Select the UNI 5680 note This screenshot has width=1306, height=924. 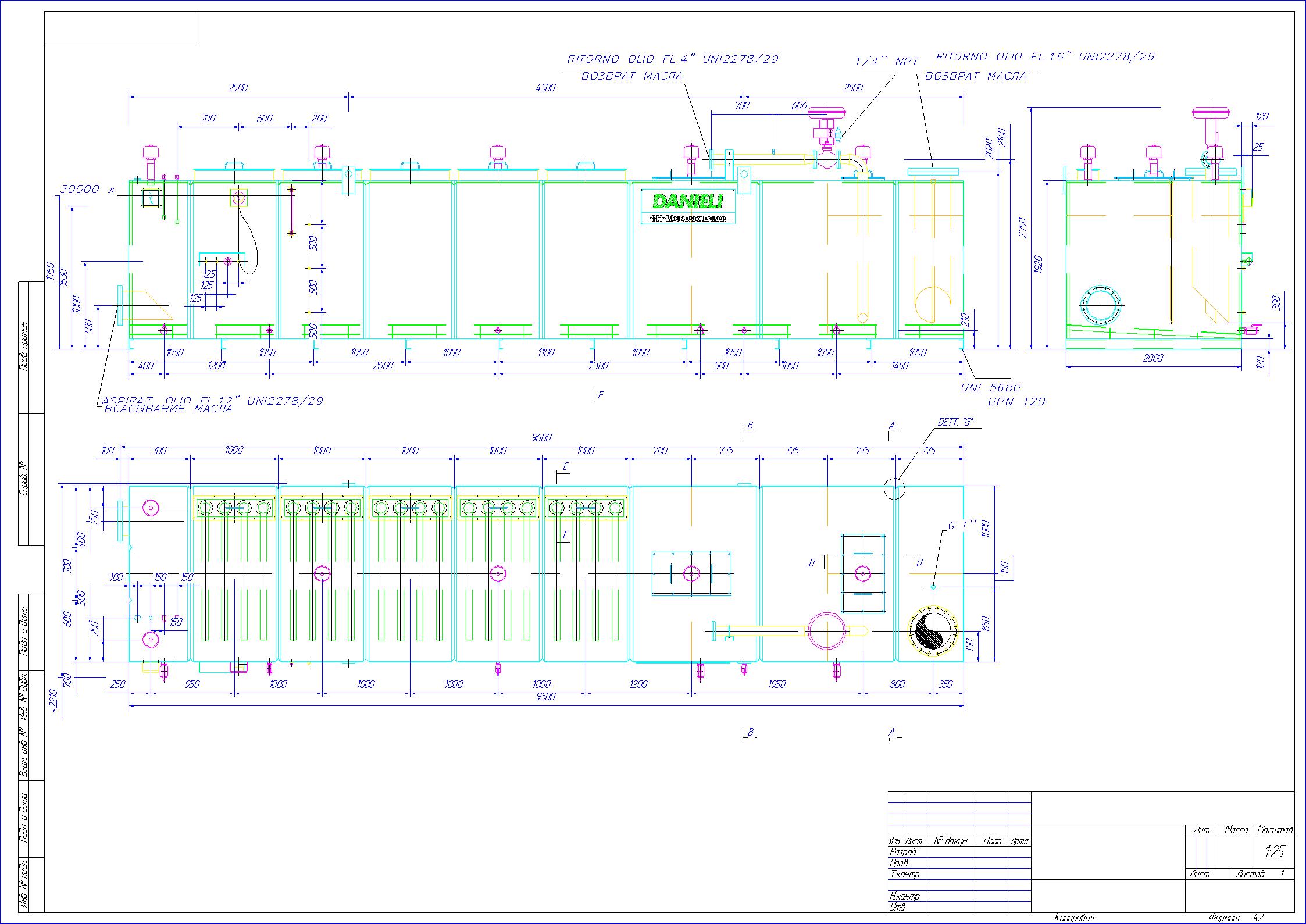(x=991, y=387)
